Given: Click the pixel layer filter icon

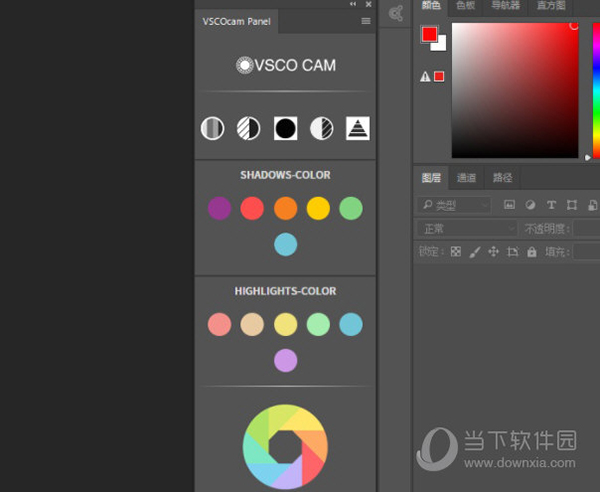Looking at the screenshot, I should (509, 205).
